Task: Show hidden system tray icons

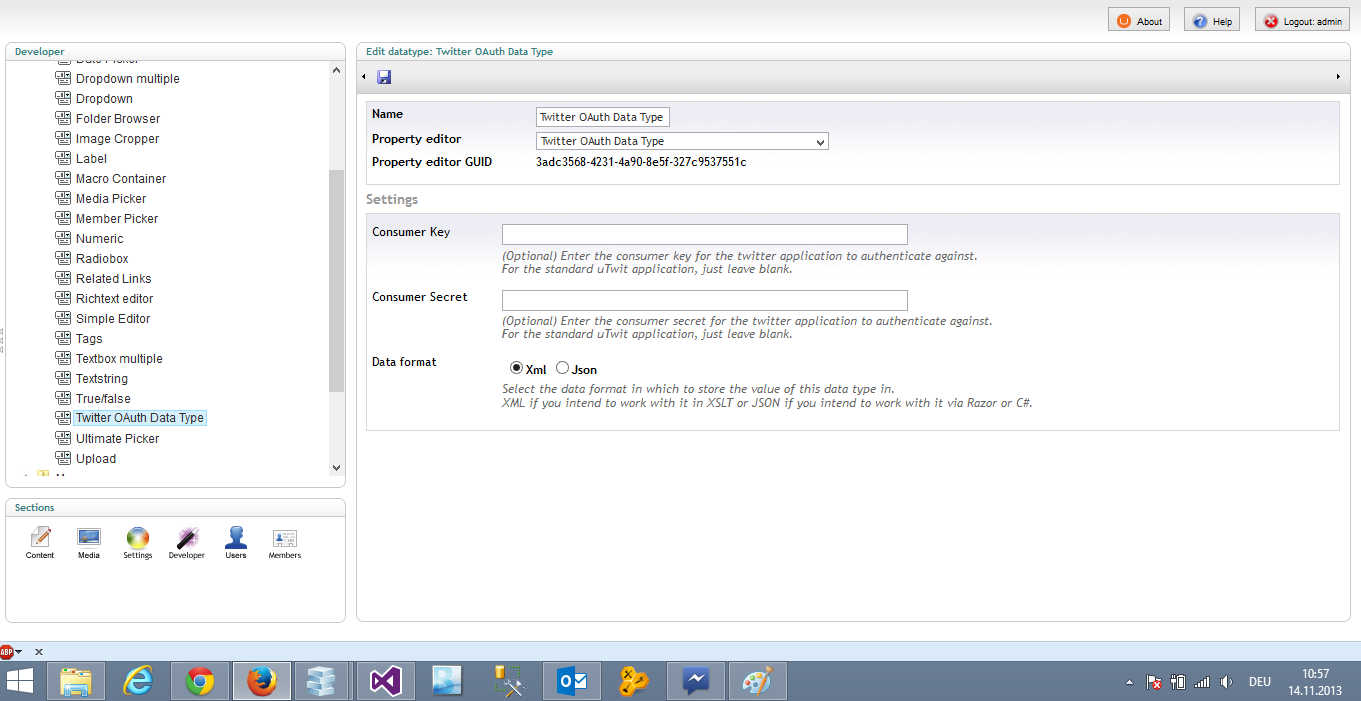Action: pos(1130,682)
